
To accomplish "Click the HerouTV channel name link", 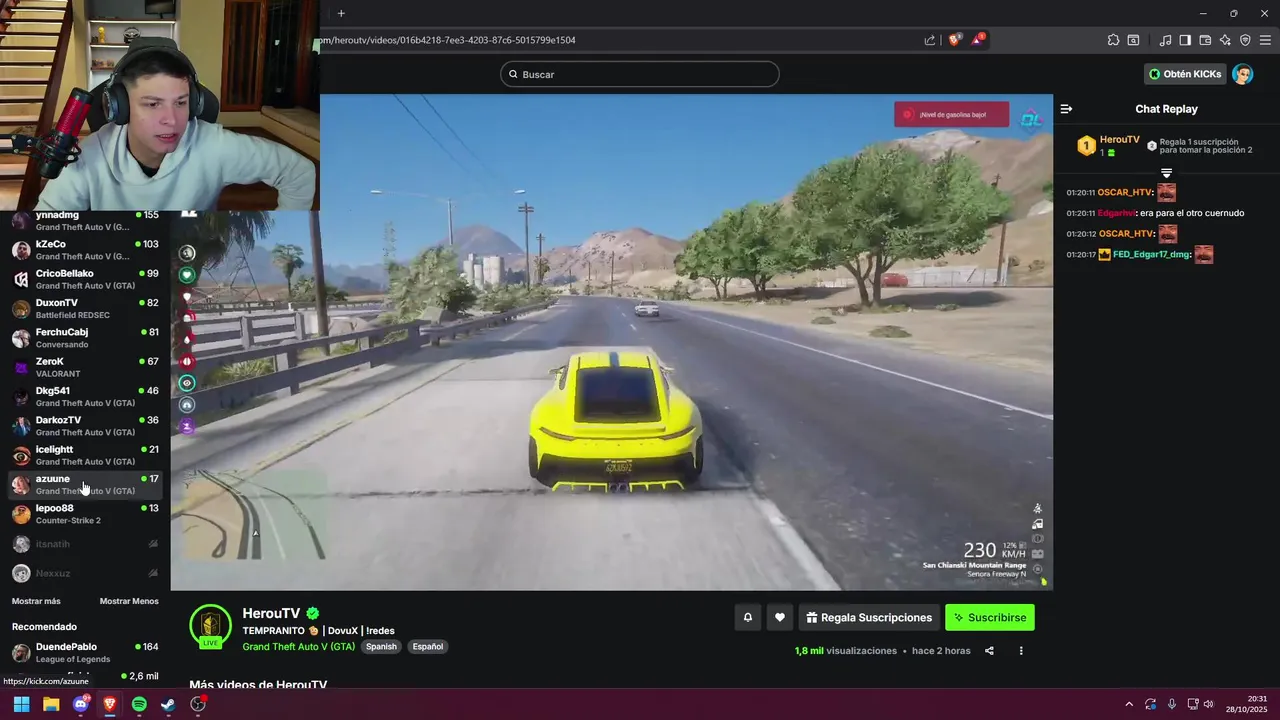I will (x=271, y=614).
